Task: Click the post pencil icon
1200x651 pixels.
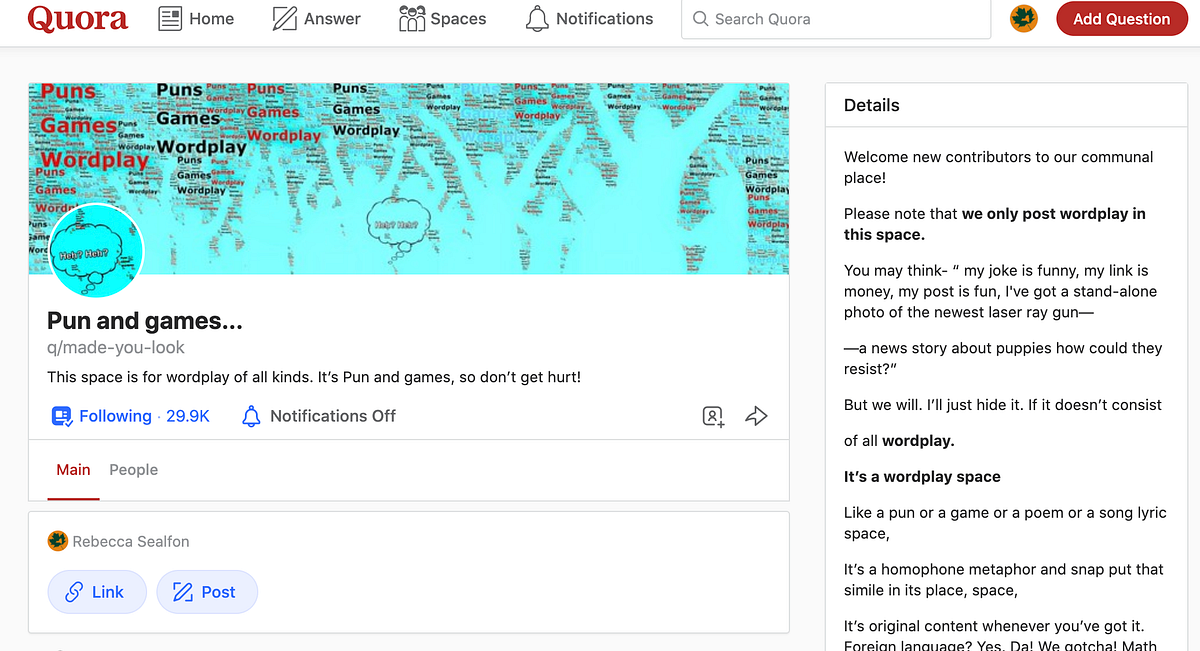Action: point(182,592)
